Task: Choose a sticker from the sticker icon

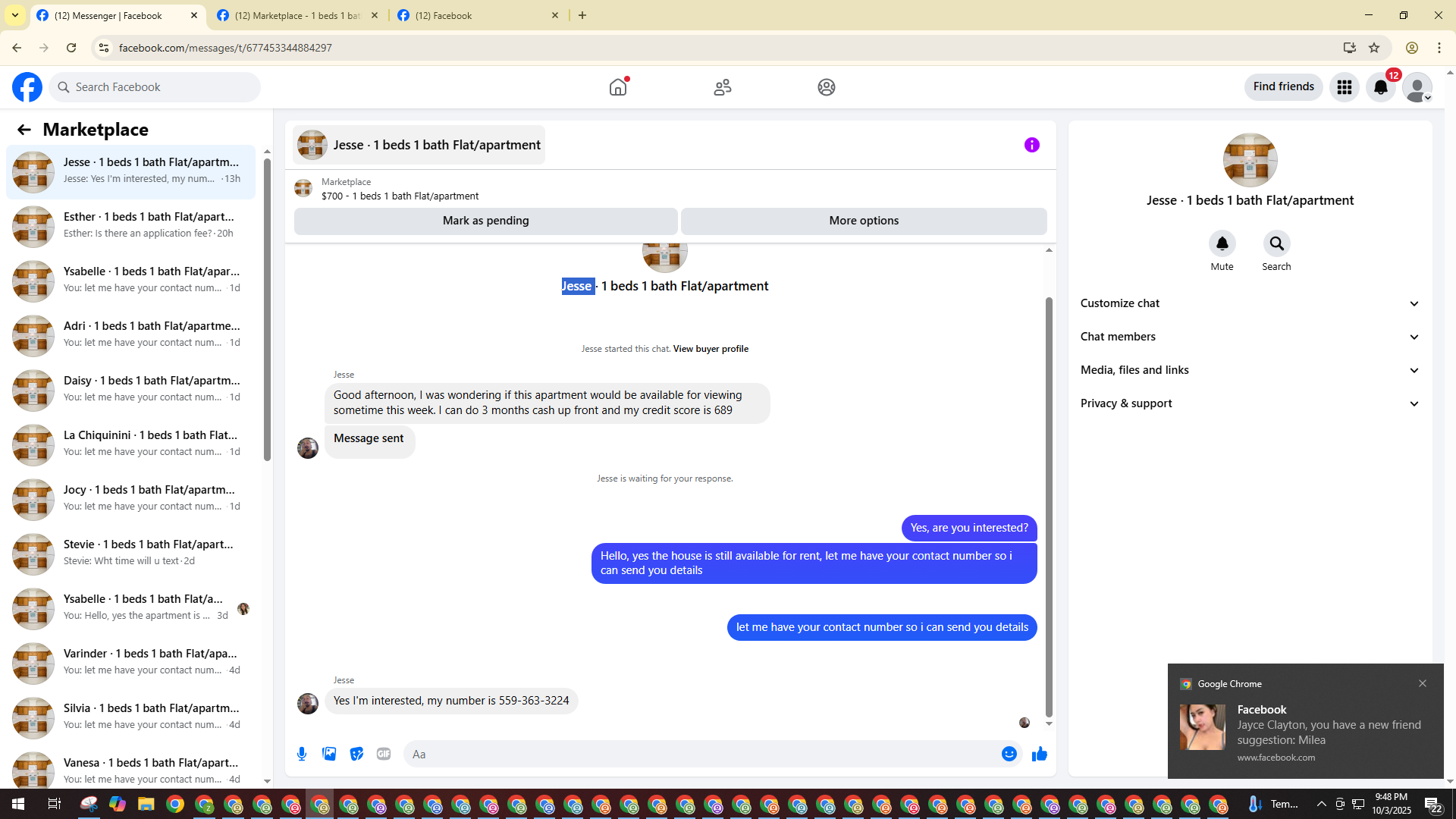Action: (356, 754)
